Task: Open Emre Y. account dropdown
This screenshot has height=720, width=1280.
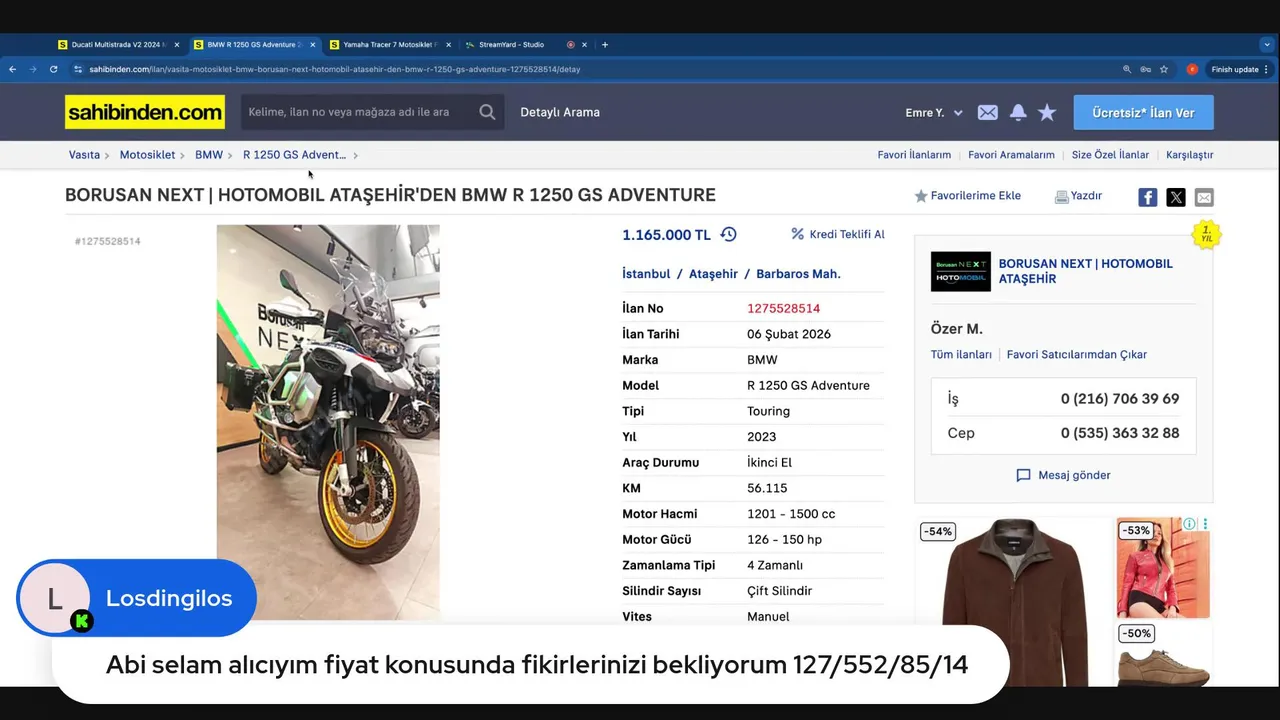Action: (x=934, y=113)
